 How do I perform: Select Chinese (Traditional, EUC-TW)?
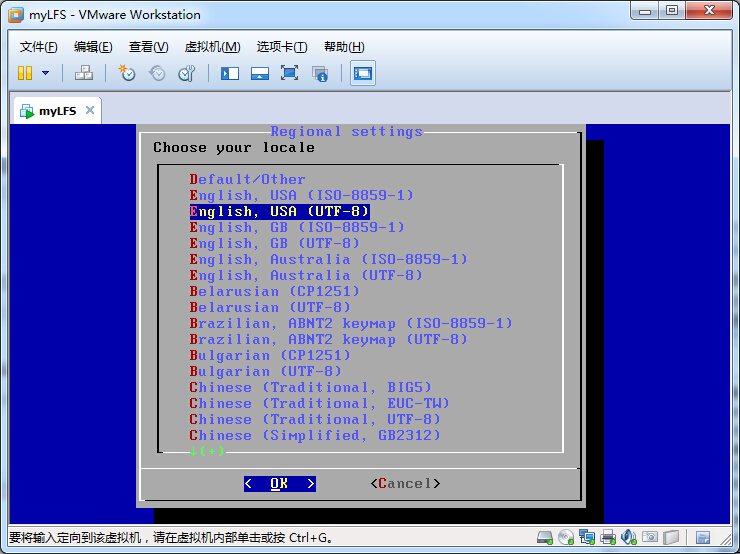pos(320,404)
